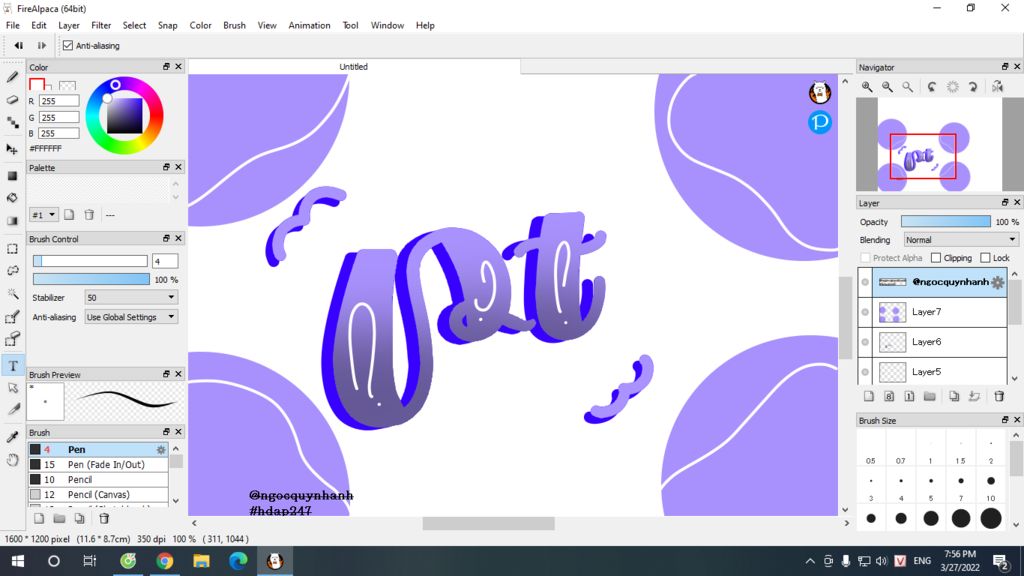Select the Move tool
The image size is (1024, 576).
pos(12,150)
